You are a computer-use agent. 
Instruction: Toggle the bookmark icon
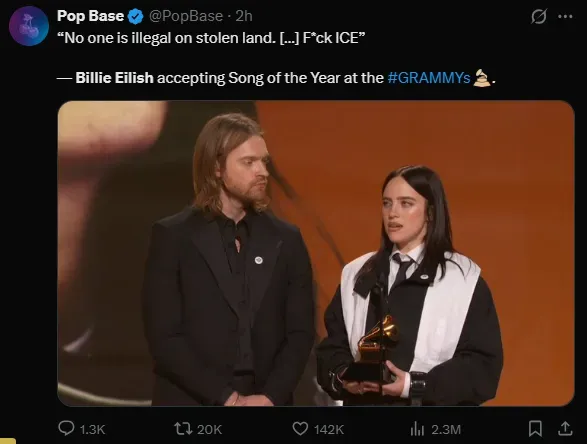(535, 429)
